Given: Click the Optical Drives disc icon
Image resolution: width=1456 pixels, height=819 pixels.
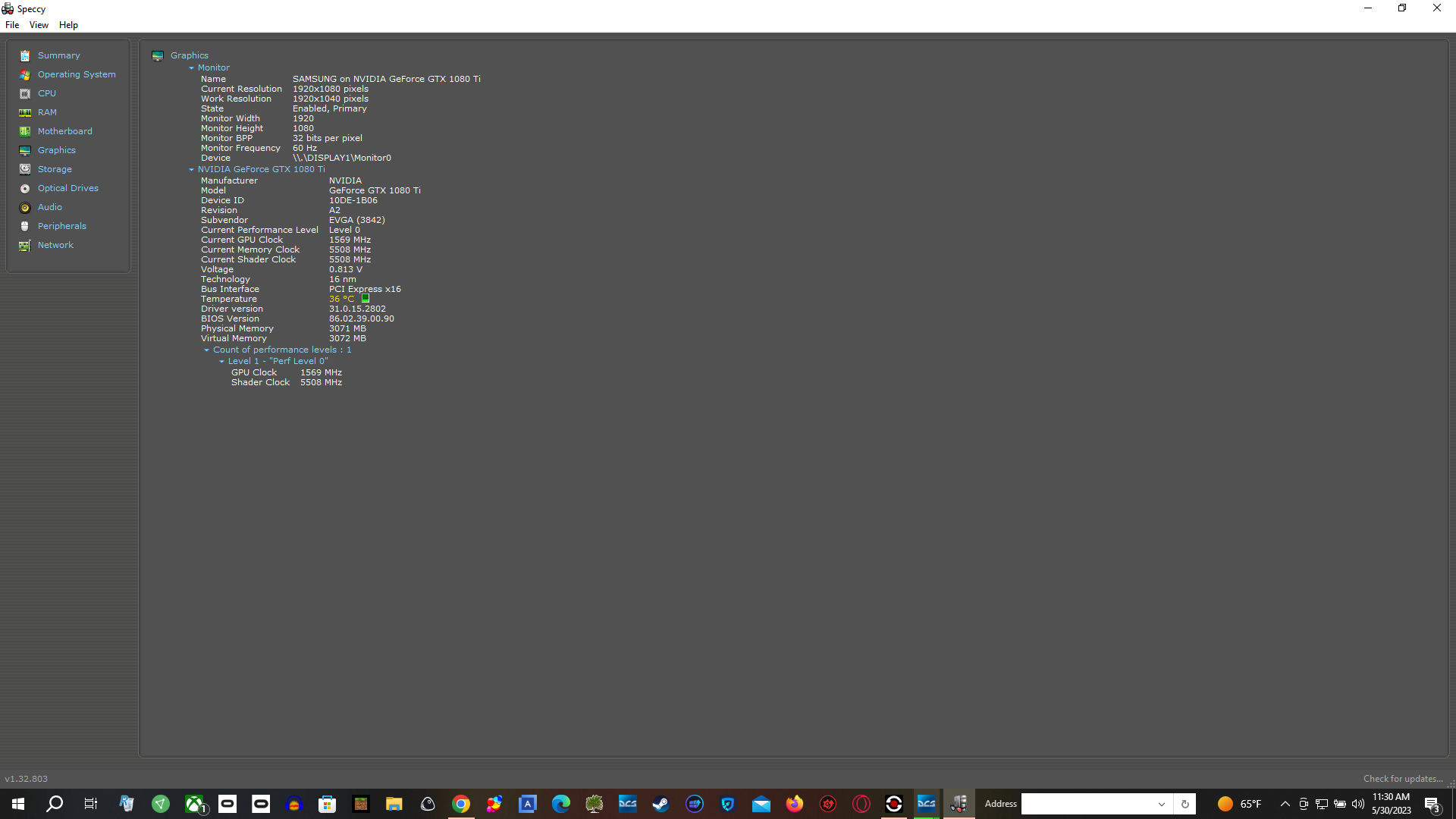Looking at the screenshot, I should pyautogui.click(x=25, y=188).
